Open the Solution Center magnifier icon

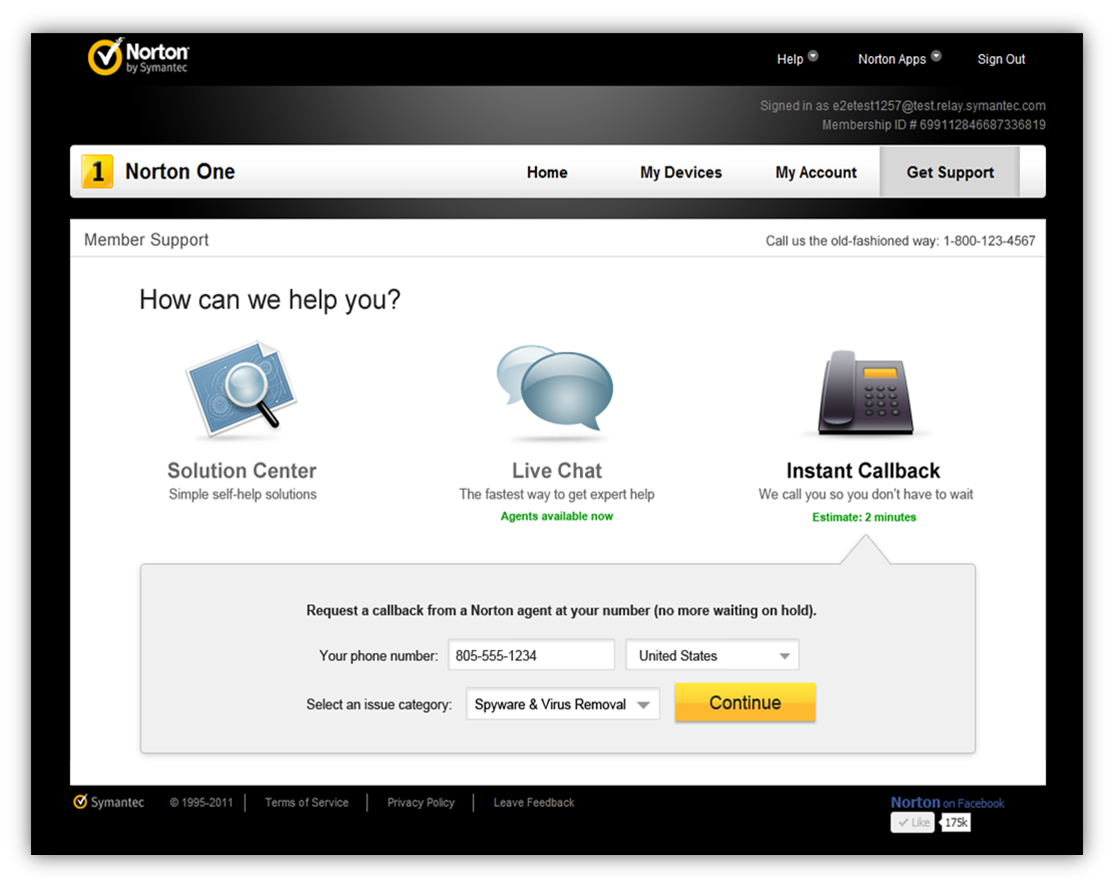click(242, 388)
